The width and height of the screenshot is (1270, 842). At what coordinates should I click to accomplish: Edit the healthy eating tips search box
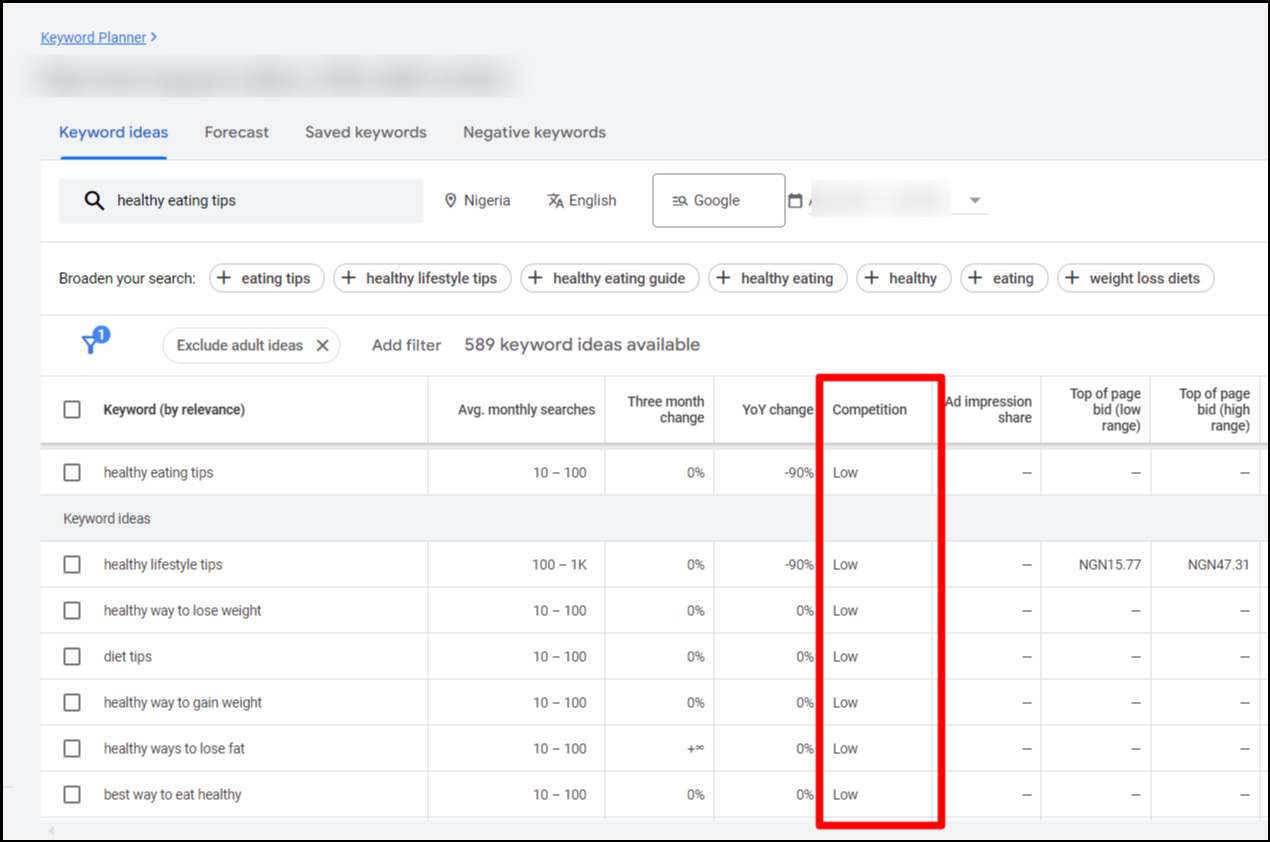pos(241,200)
